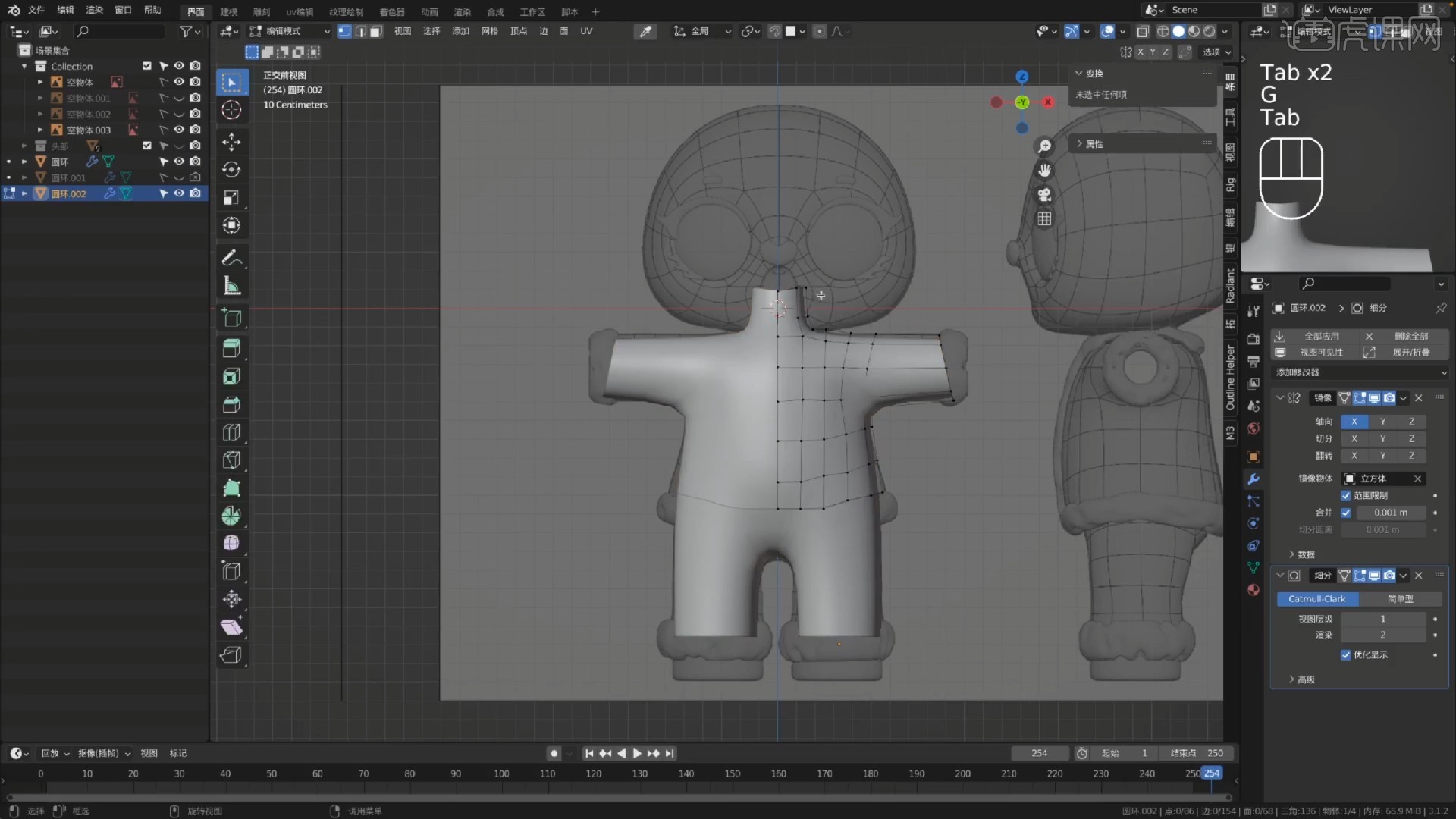The image size is (1456, 819).
Task: Expand the 头部 collection row
Action: click(24, 146)
